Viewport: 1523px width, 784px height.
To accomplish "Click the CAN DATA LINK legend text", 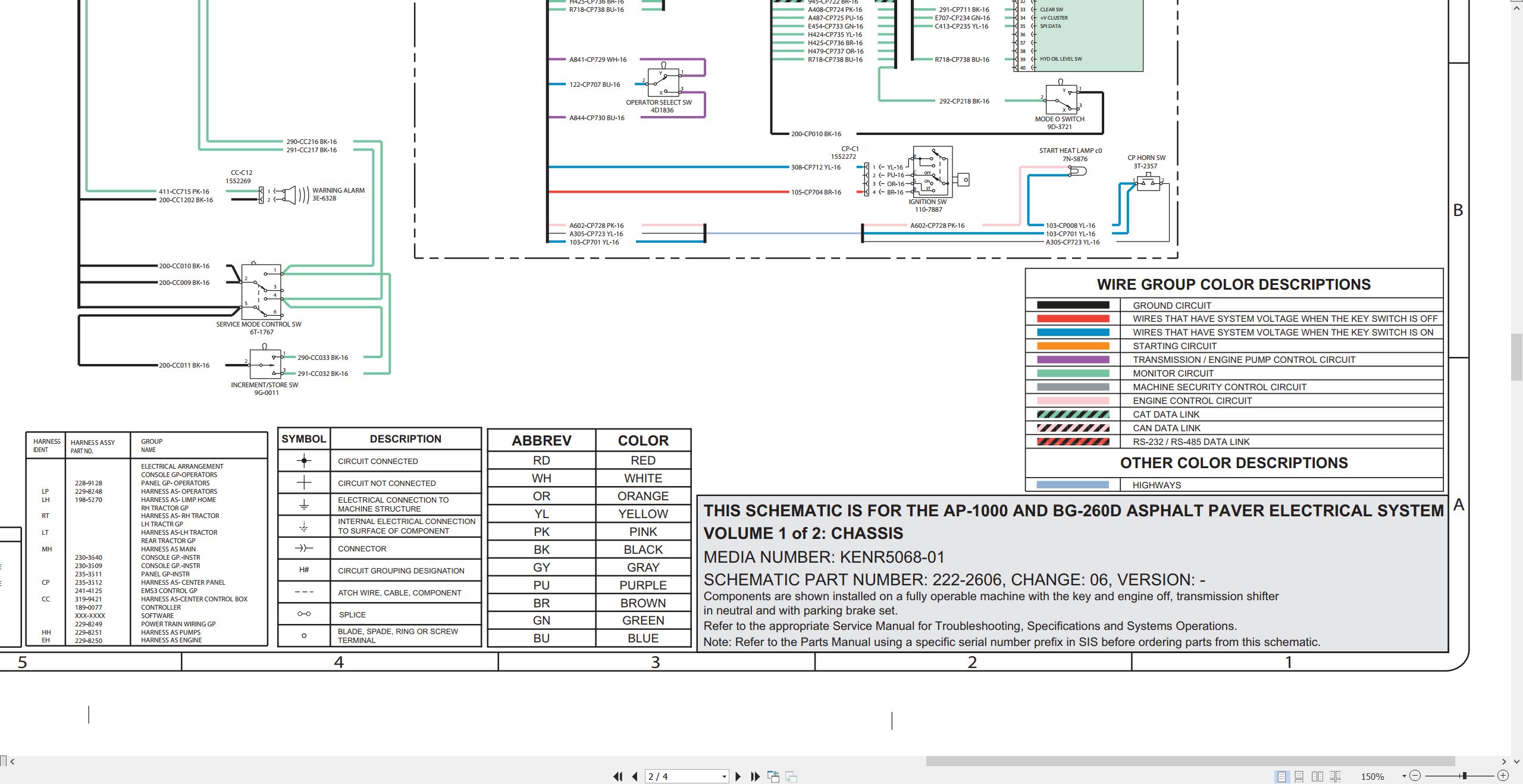I will click(x=1167, y=428).
